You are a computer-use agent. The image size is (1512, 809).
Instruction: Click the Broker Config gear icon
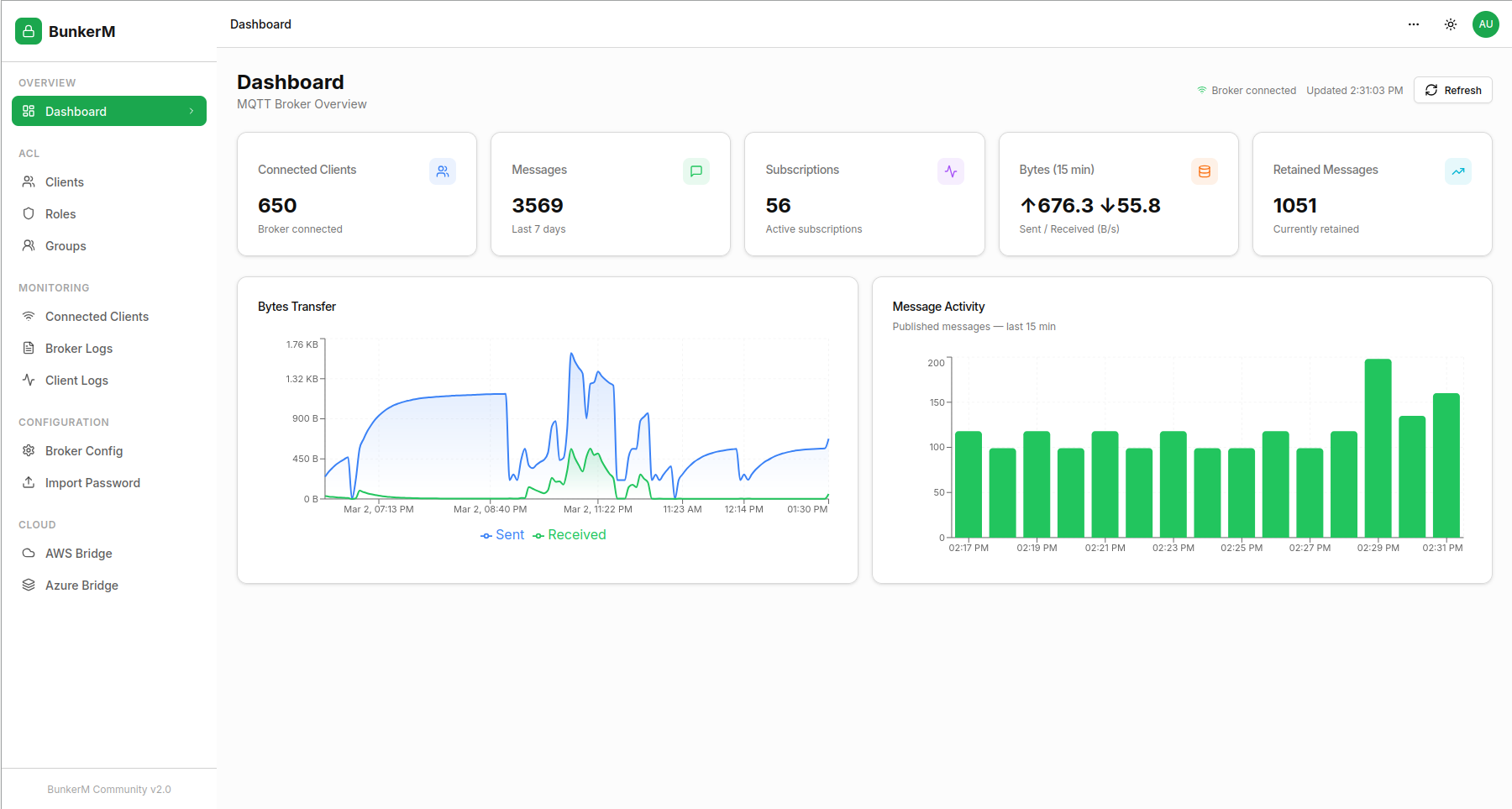pyautogui.click(x=29, y=450)
